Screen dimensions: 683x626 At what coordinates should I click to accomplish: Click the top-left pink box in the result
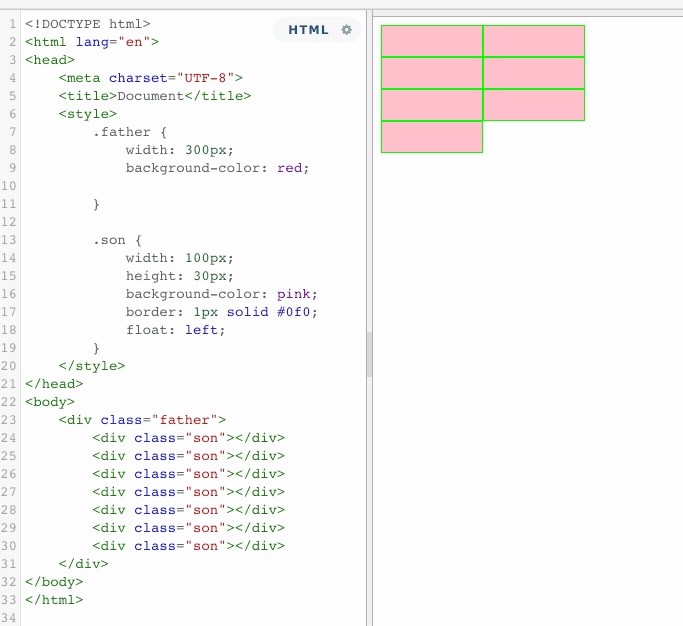point(431,41)
